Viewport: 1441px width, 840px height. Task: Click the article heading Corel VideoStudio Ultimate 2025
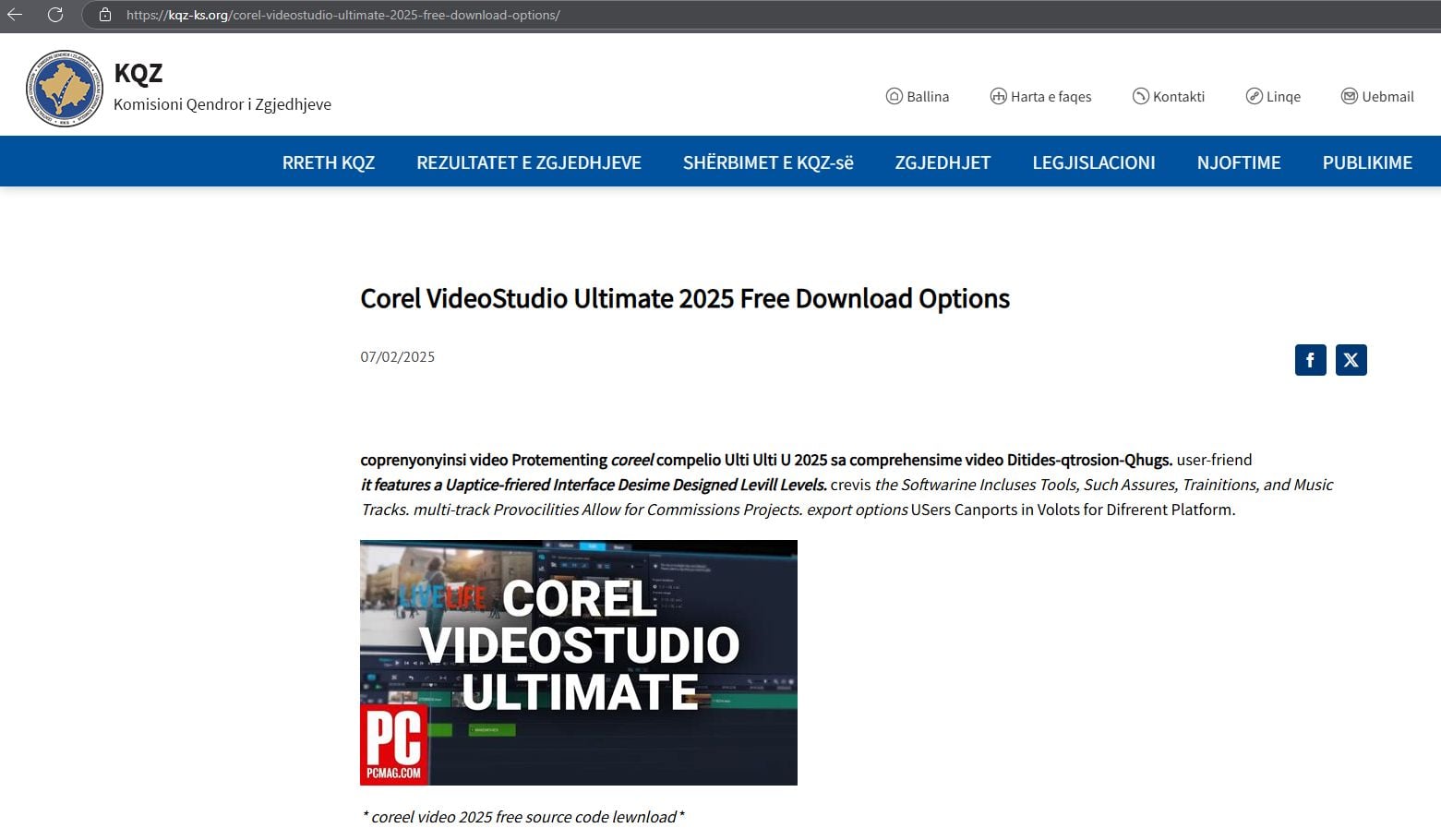[x=685, y=298]
